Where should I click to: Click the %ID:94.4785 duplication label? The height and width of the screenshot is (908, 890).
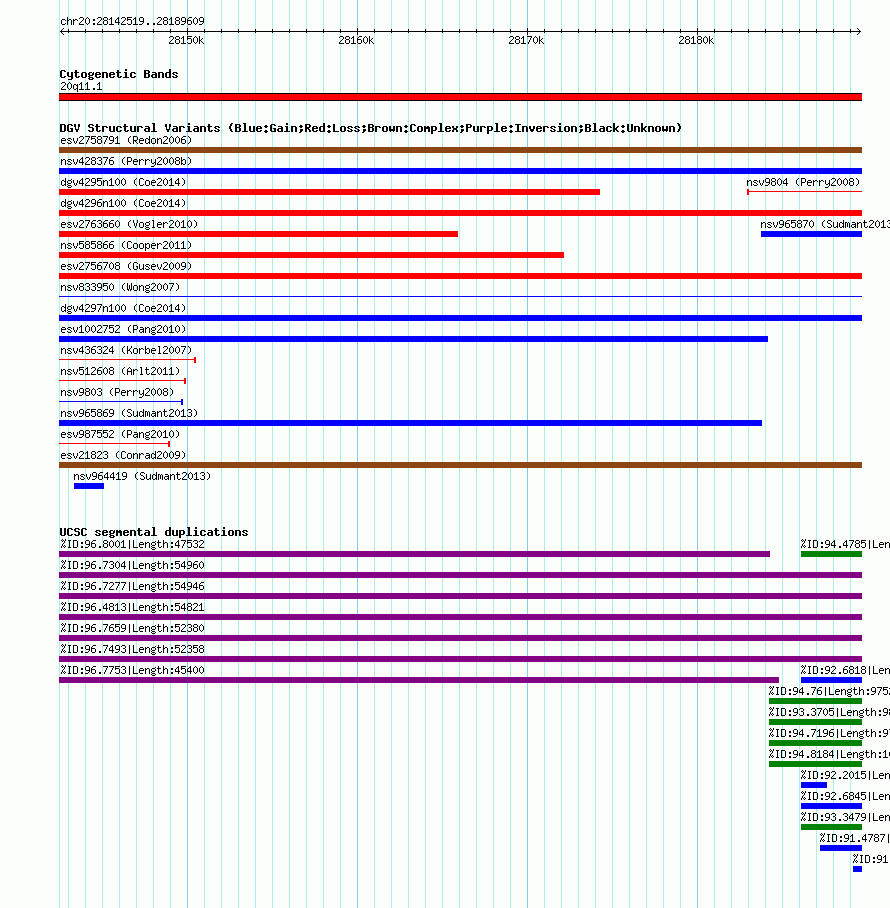click(845, 544)
